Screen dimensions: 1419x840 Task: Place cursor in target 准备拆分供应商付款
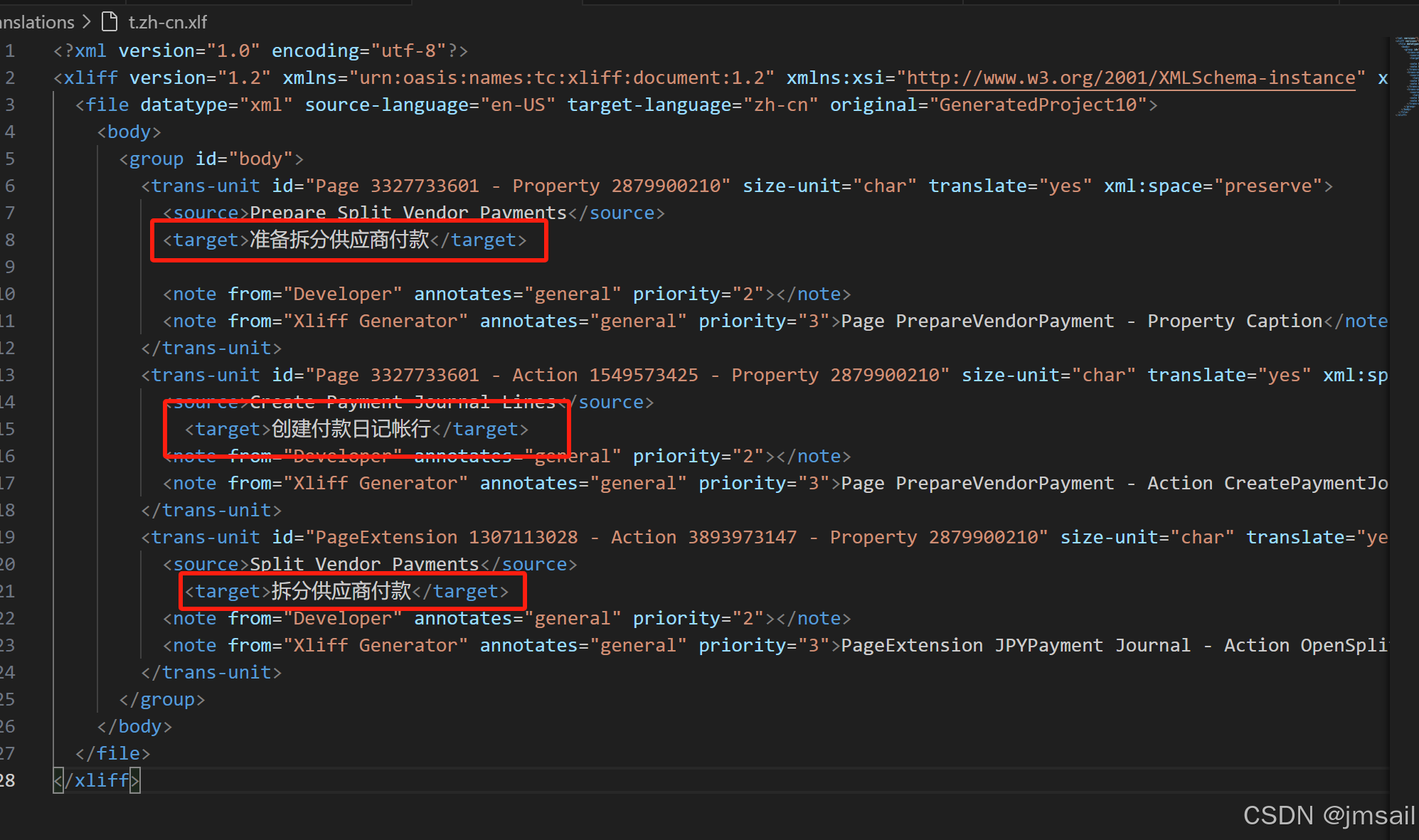[x=339, y=240]
